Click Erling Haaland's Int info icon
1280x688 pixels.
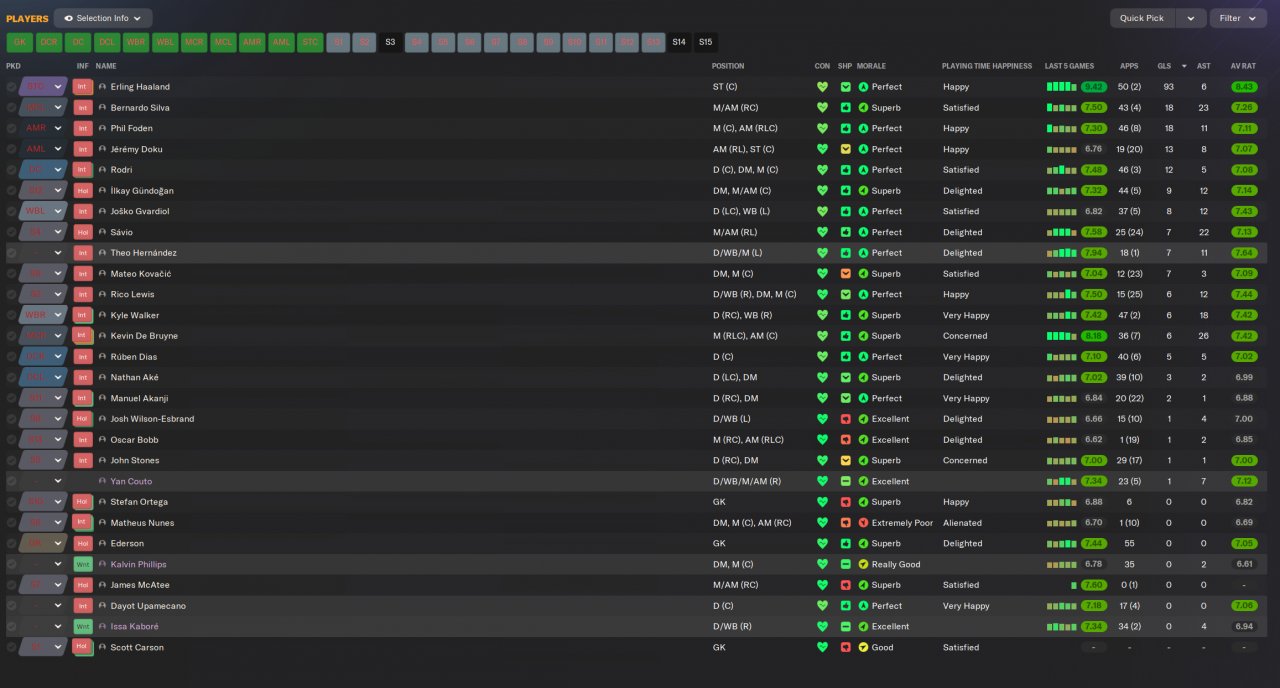[83, 87]
